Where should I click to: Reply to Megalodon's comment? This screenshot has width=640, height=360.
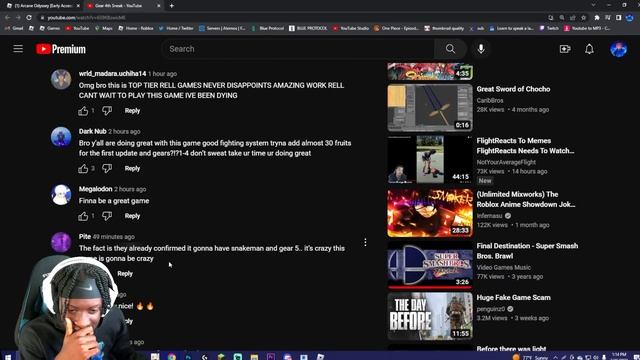pyautogui.click(x=132, y=216)
